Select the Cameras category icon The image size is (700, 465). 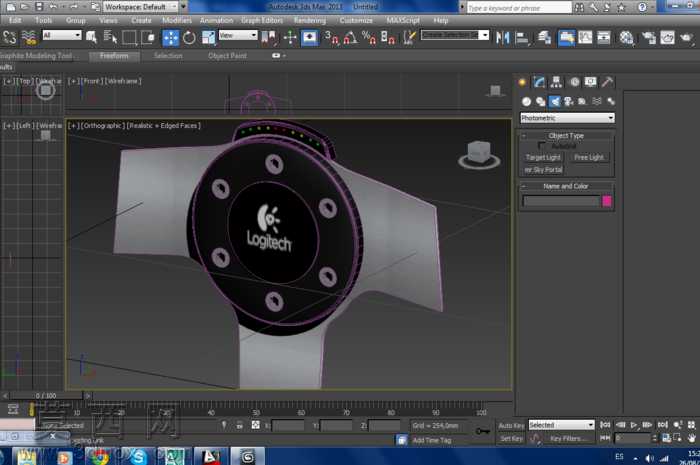[568, 102]
